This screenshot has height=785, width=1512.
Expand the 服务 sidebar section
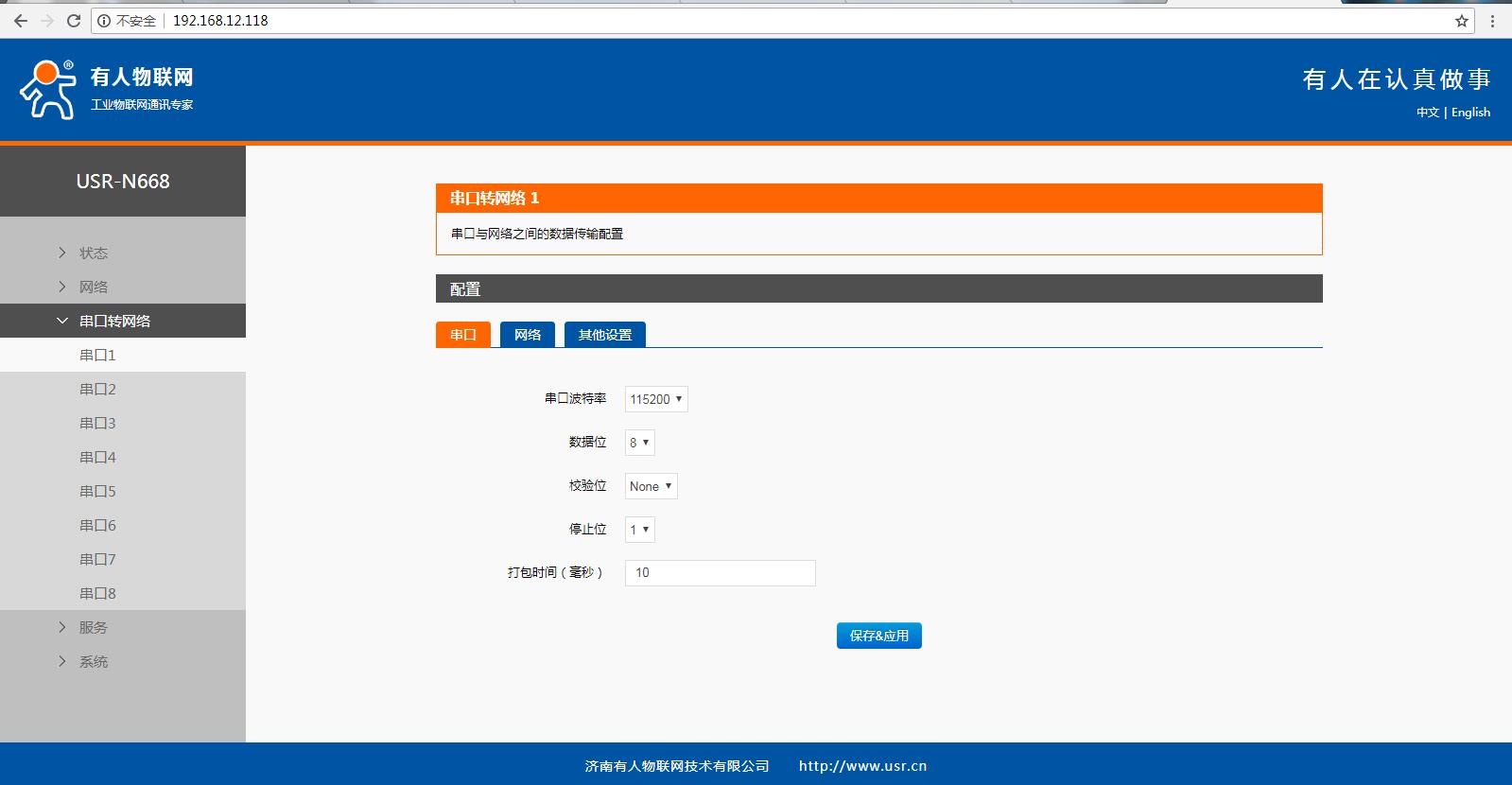click(x=93, y=627)
